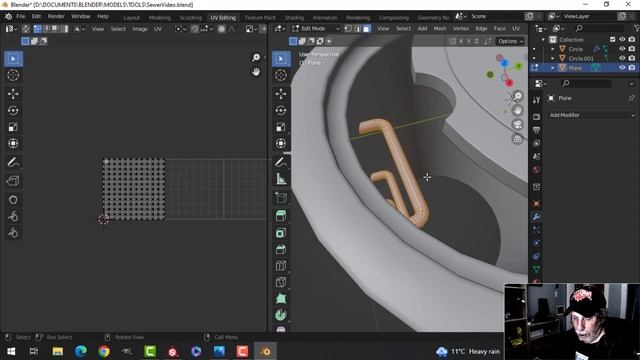Select the Measure tool in 3D viewport
Viewport: 640px width, 360px height.
tap(281, 179)
